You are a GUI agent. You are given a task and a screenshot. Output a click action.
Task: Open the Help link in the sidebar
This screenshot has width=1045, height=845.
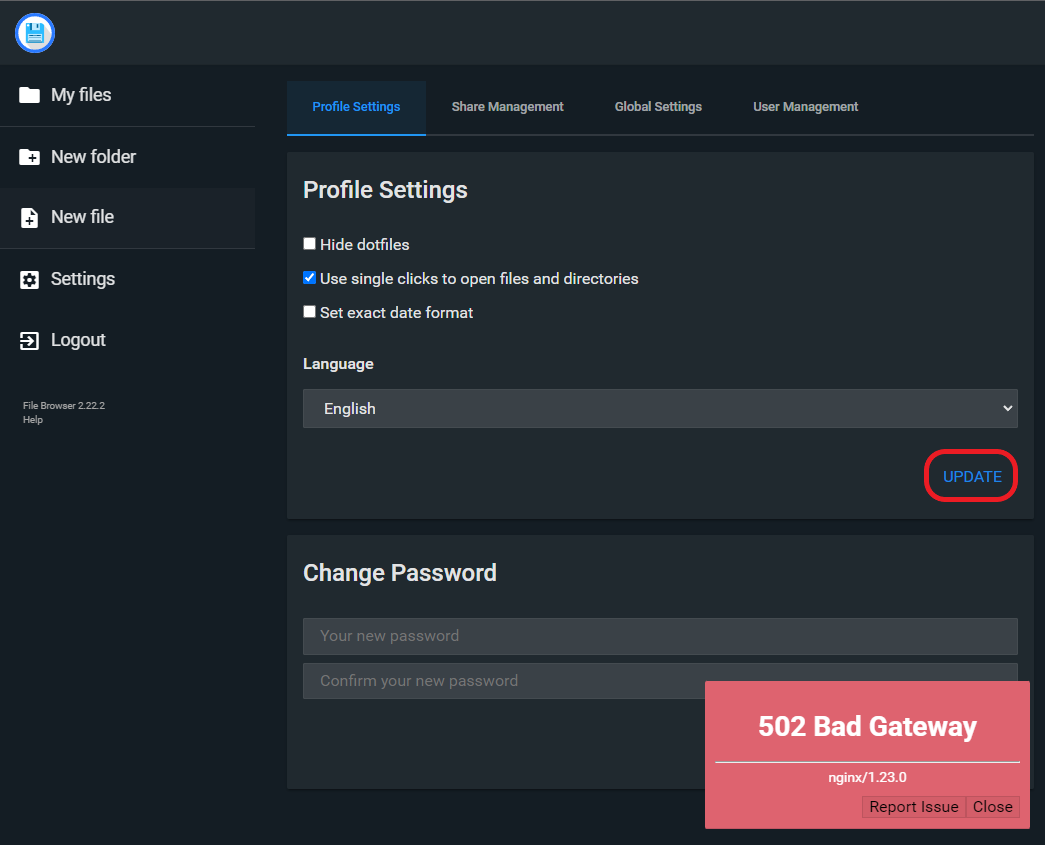(32, 419)
